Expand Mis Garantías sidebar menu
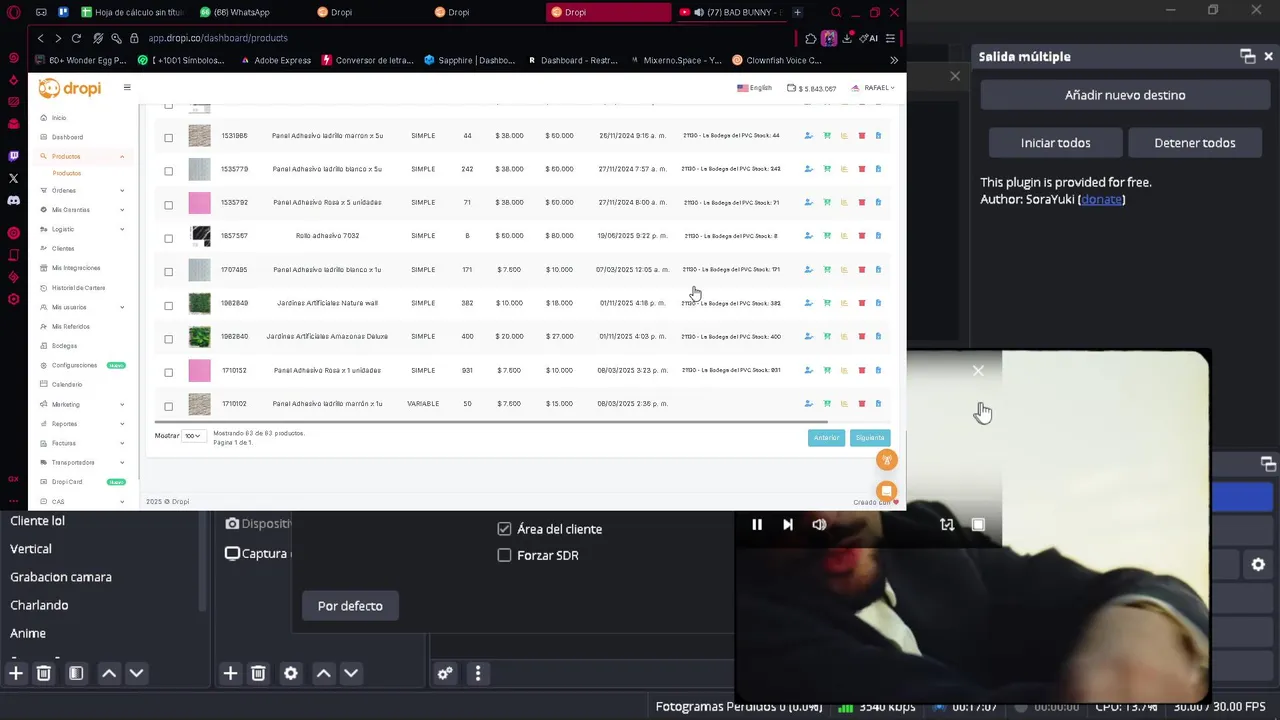 82,210
